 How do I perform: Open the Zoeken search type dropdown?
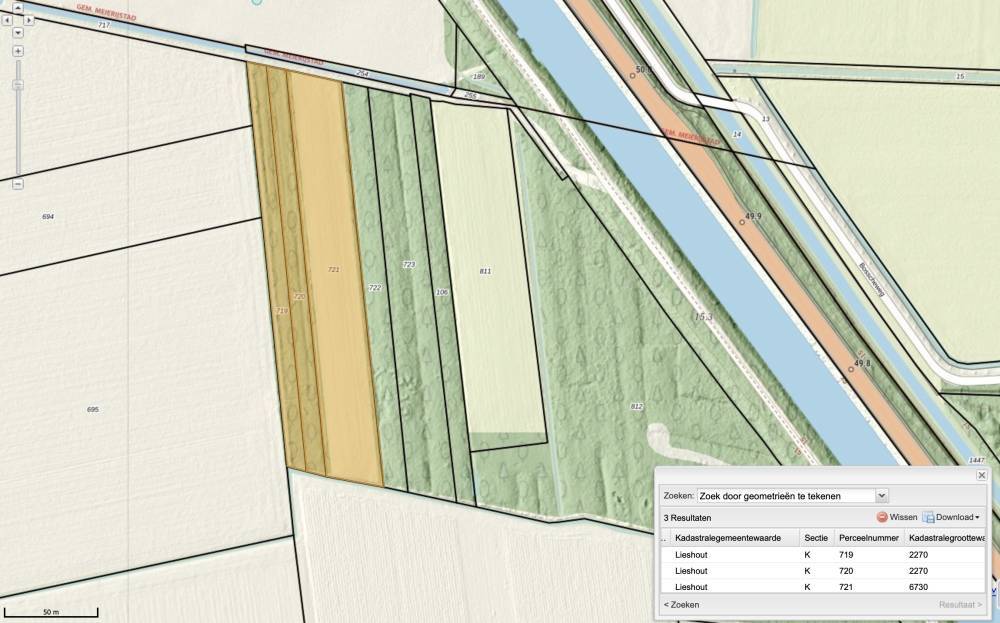click(881, 495)
